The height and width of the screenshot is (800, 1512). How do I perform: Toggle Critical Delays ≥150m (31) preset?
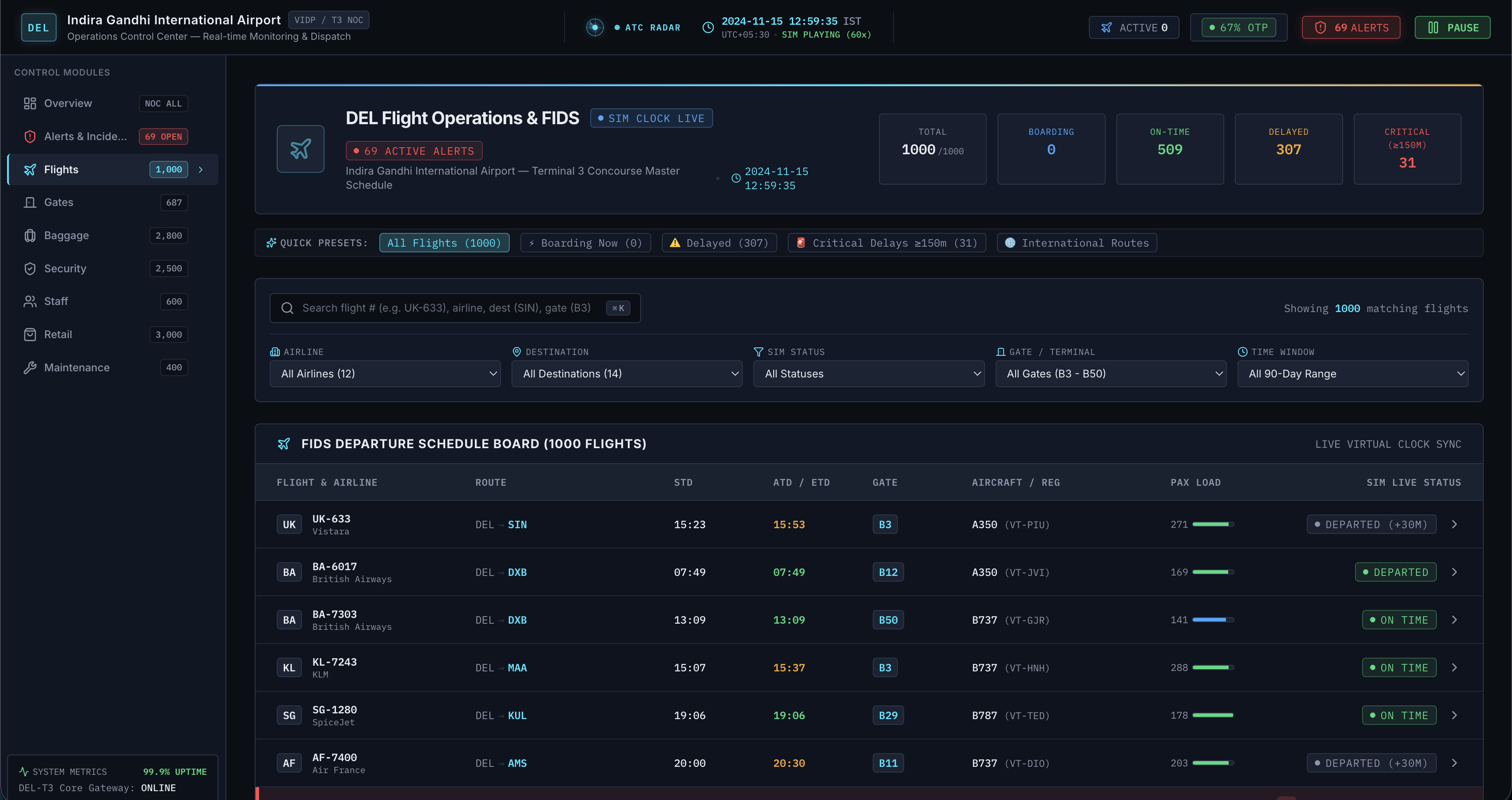coord(887,243)
